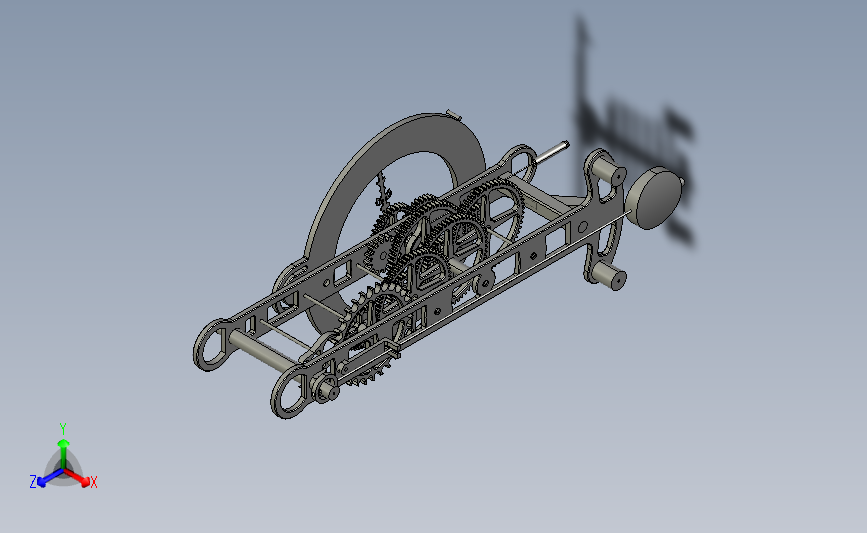867x533 pixels.
Task: Select the lower right cylindrical standoff on the frame
Action: click(608, 275)
